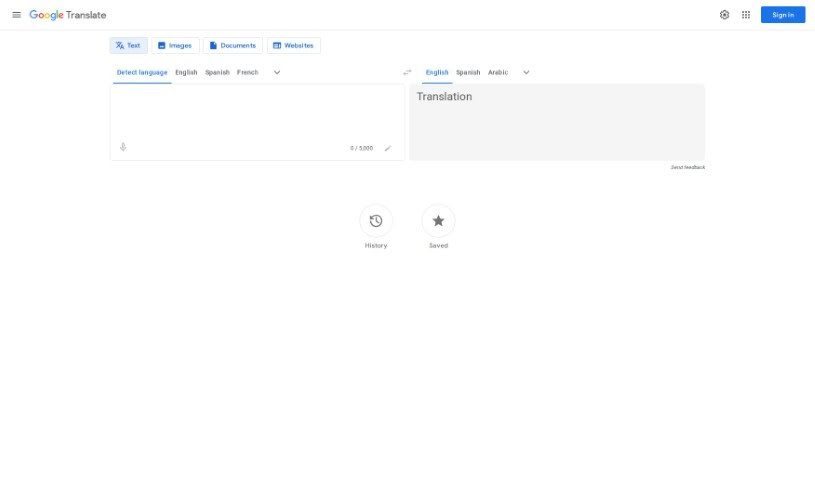Viewport: 815px width, 480px height.
Task: Select Arabic as target language
Action: click(497, 73)
